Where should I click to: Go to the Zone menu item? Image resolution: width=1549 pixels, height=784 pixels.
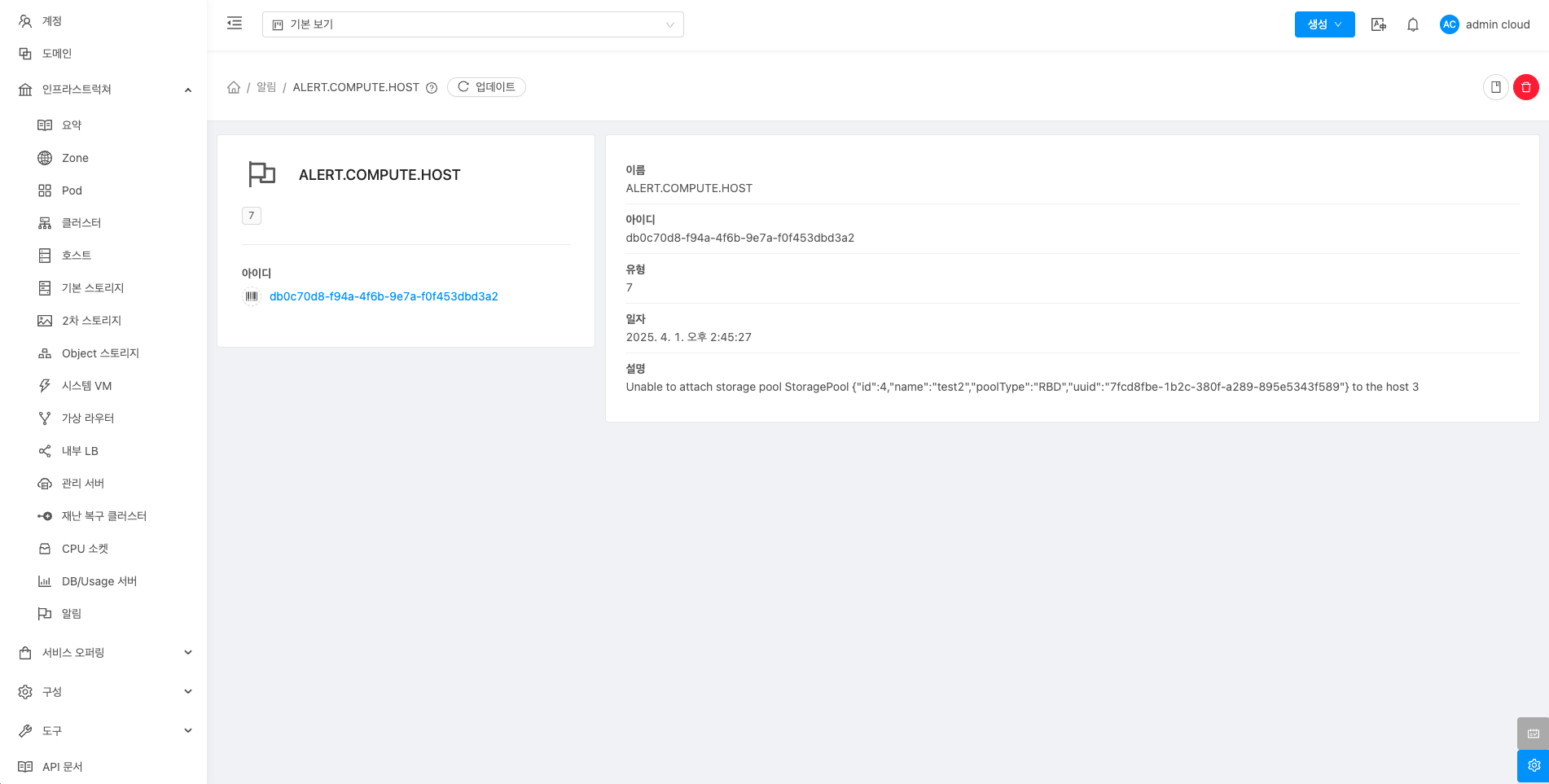point(75,158)
